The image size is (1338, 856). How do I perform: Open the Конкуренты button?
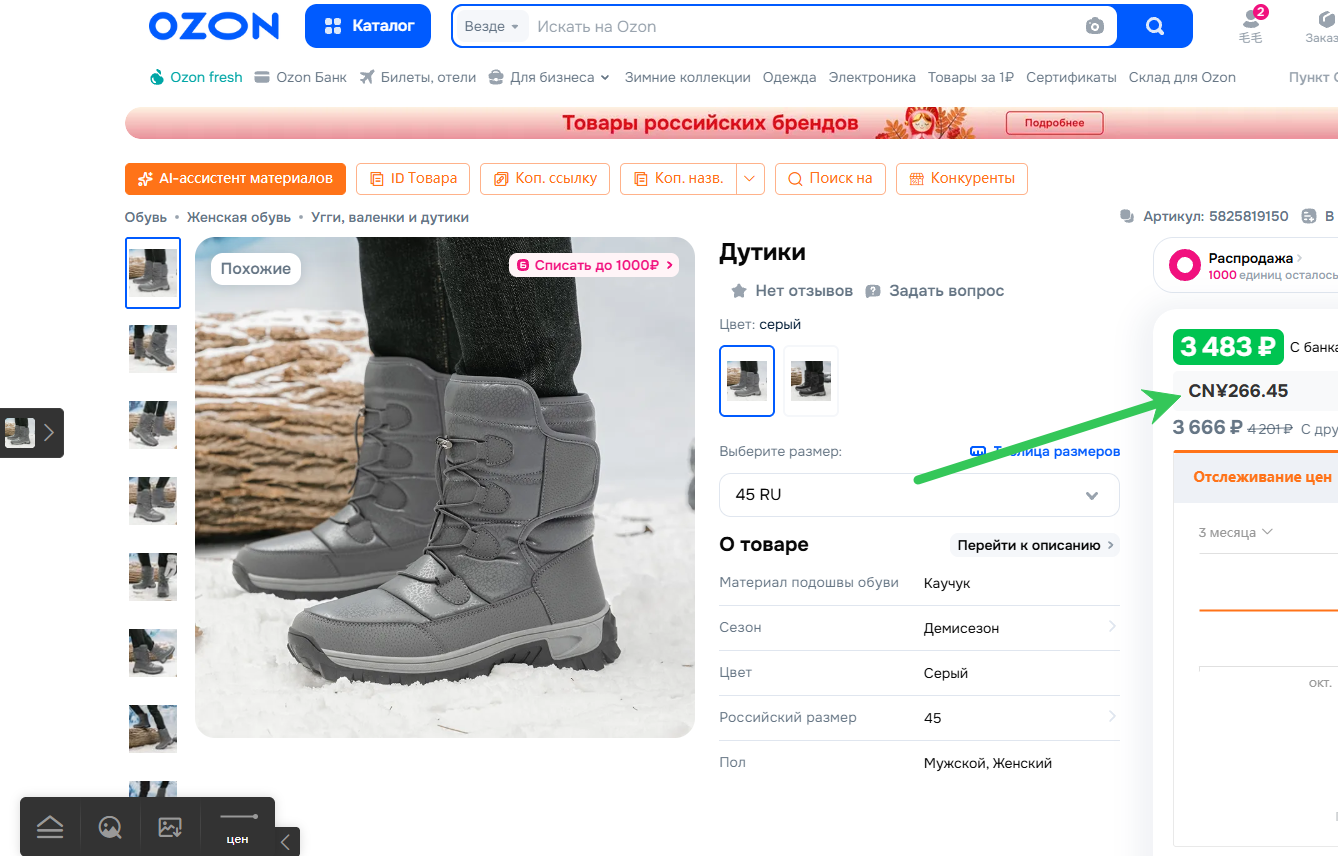962,179
